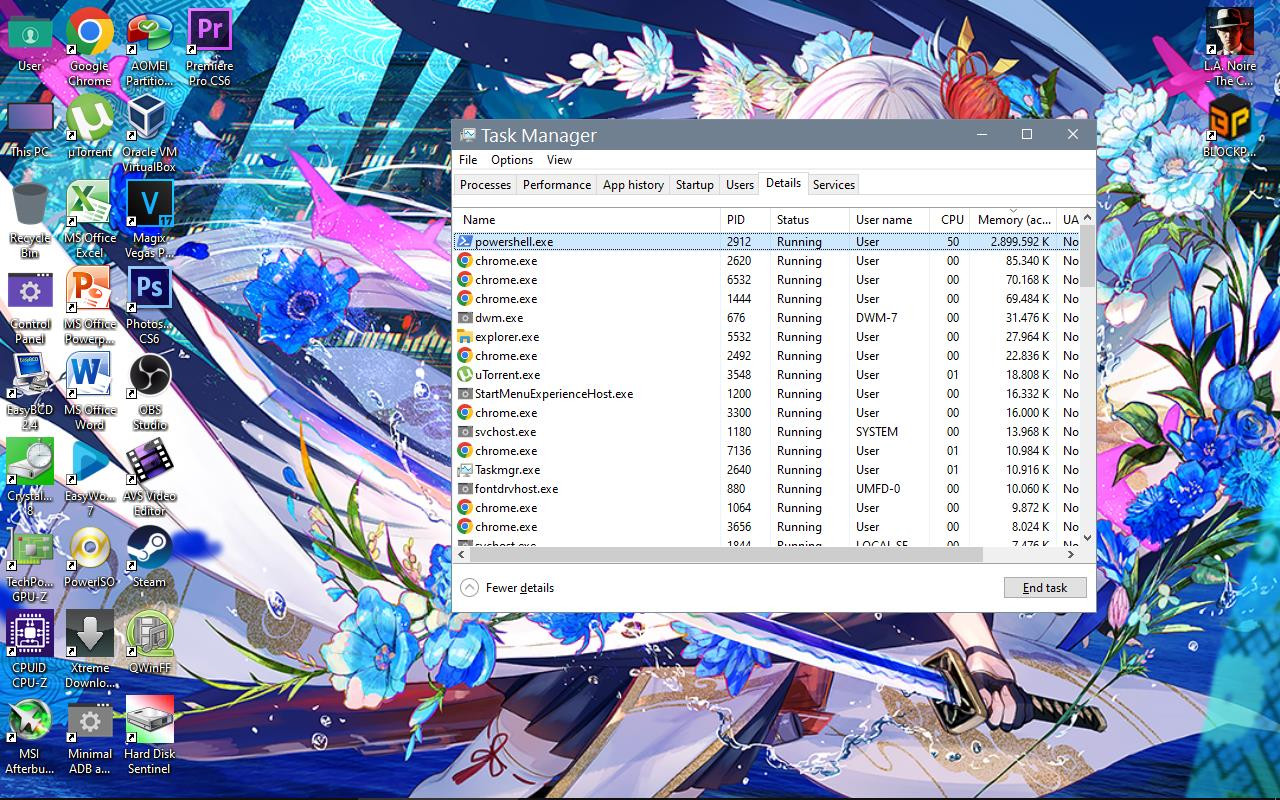Select the svchost.exe row with PID 1180
Viewport: 1280px width, 800px height.
click(x=767, y=432)
